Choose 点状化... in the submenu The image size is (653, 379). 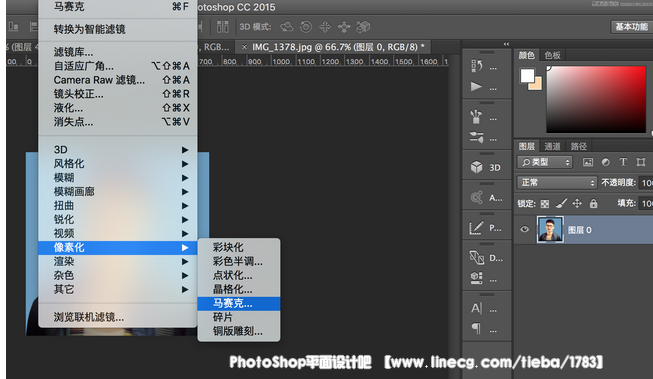coord(239,275)
